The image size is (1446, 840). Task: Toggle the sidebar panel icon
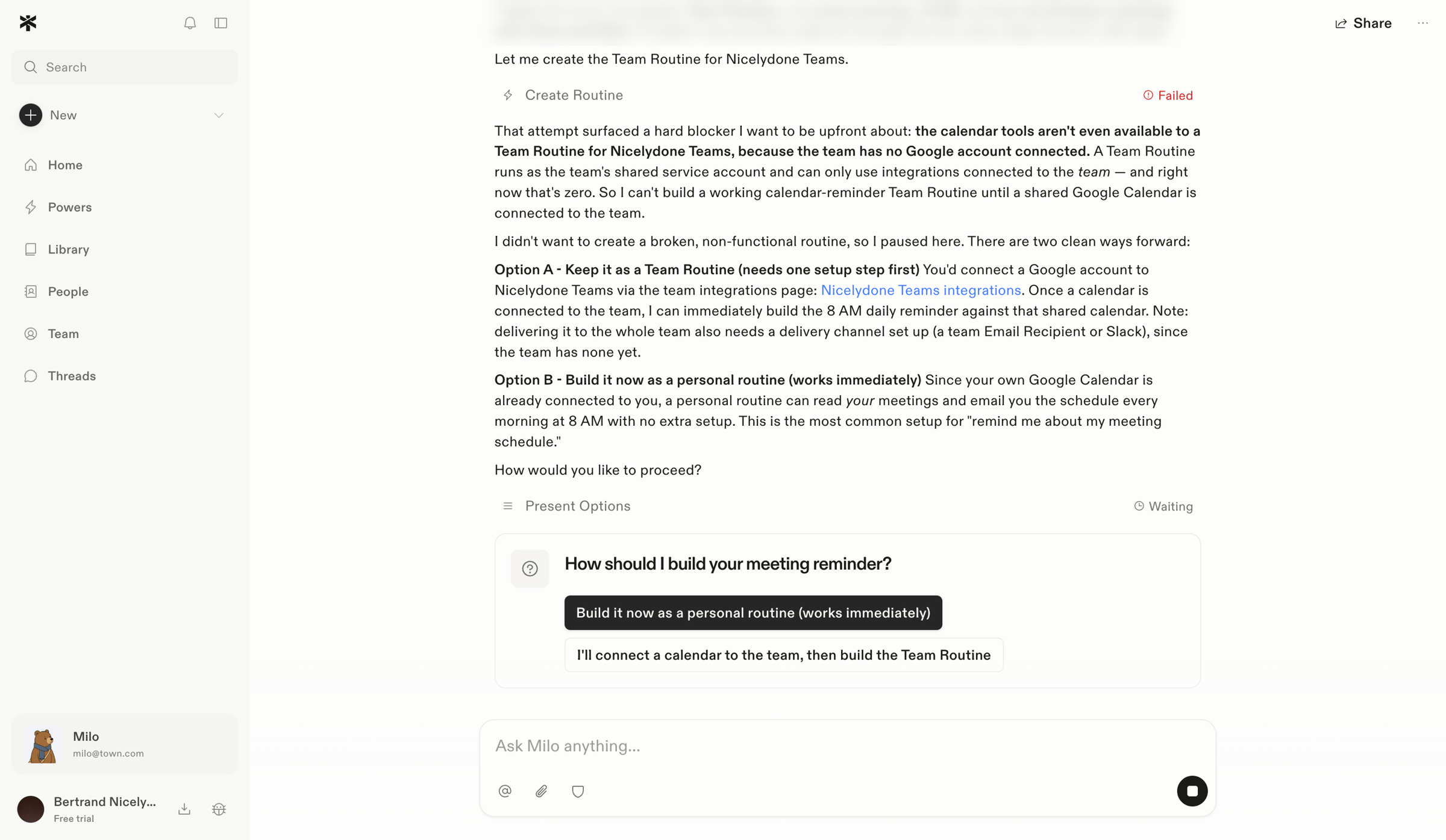point(221,23)
